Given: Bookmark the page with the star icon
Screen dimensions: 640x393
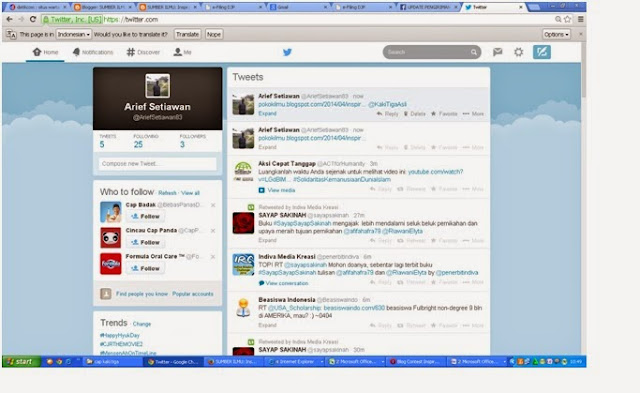Looking at the screenshot, I should click(x=567, y=19).
